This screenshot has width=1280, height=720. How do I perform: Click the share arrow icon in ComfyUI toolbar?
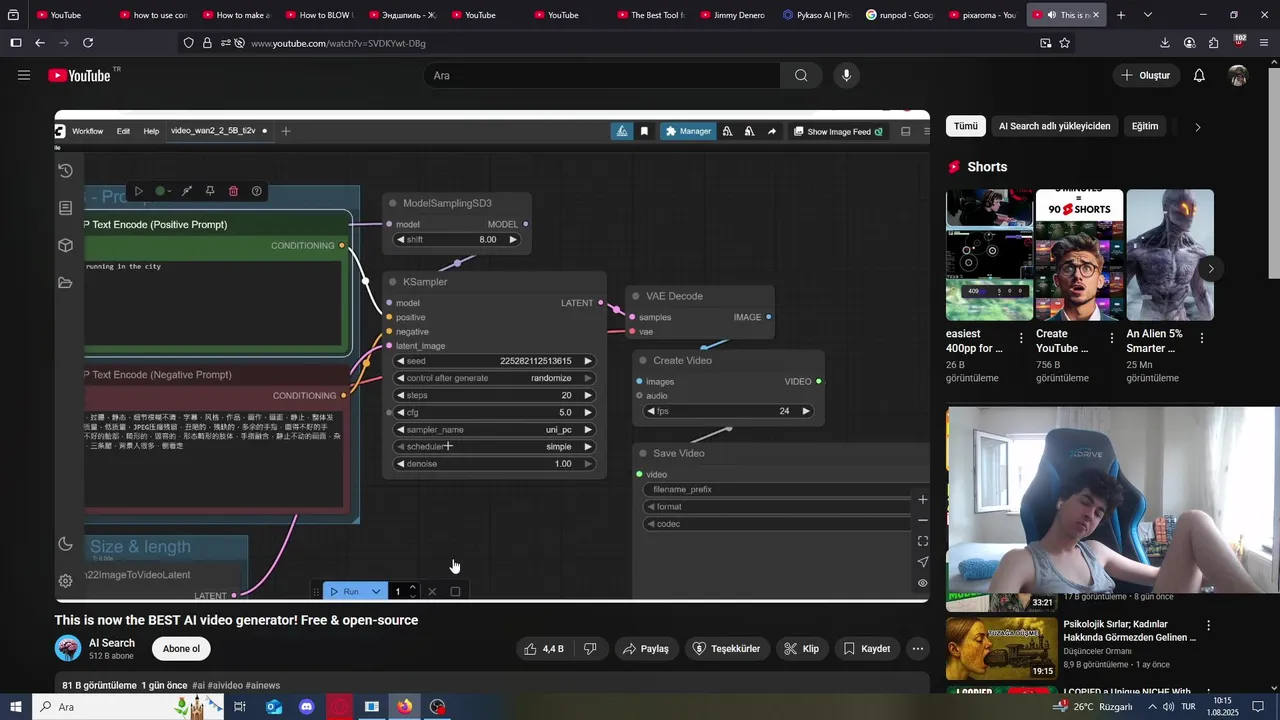point(772,131)
